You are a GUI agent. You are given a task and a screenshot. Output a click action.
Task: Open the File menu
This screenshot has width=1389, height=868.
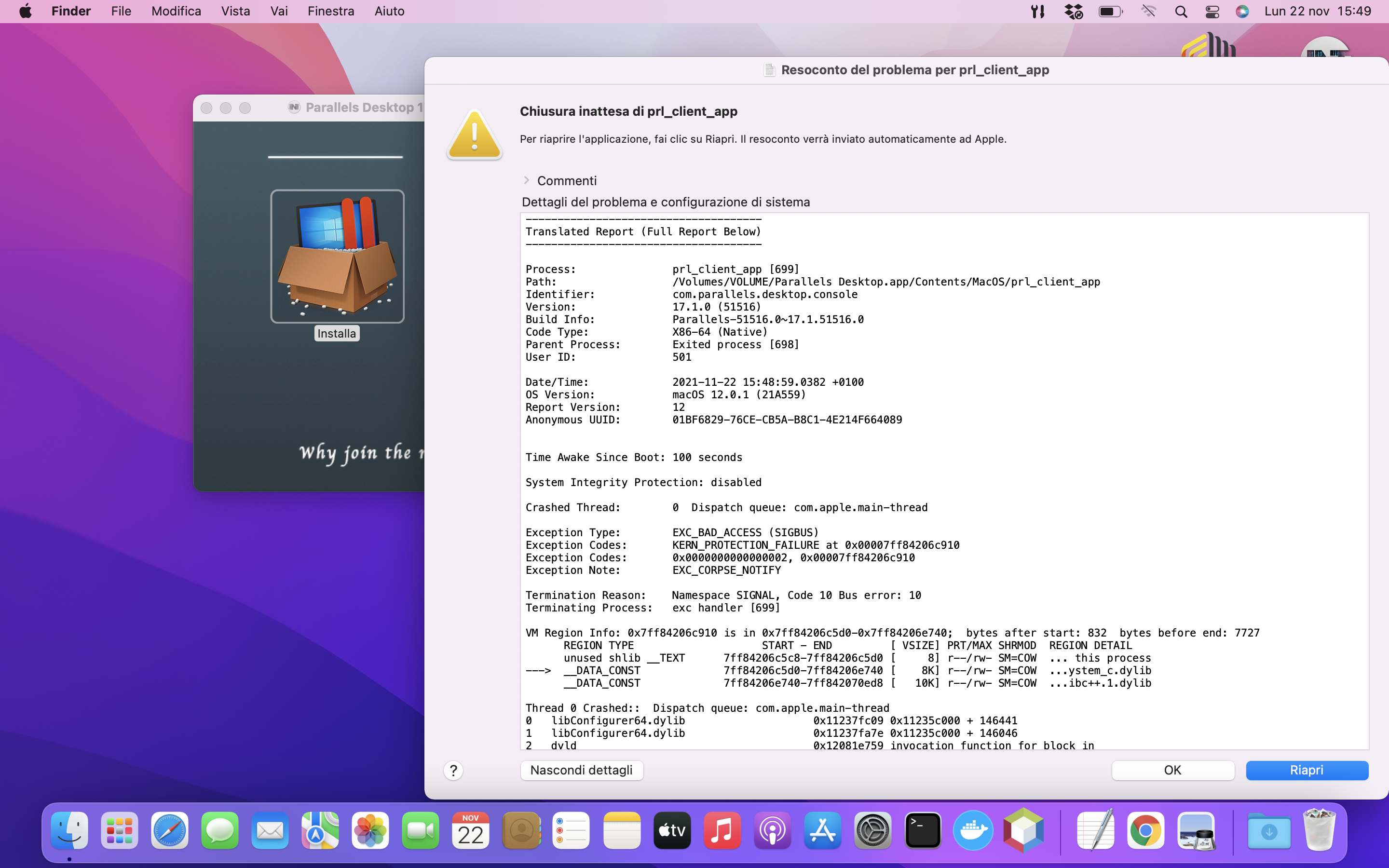pos(121,12)
